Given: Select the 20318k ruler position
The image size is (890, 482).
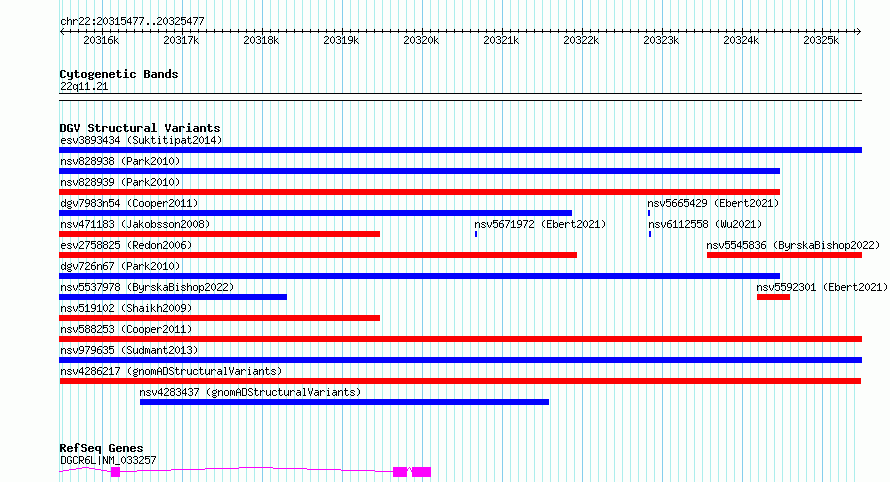Looking at the screenshot, I should tap(261, 40).
